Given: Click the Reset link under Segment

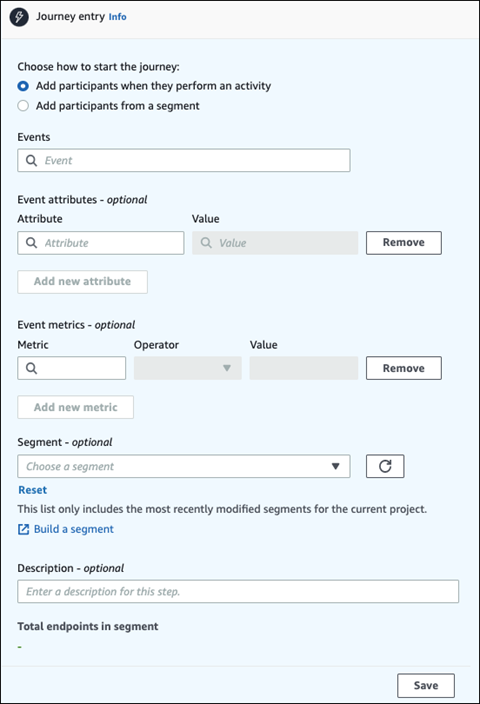Looking at the screenshot, I should [32, 490].
